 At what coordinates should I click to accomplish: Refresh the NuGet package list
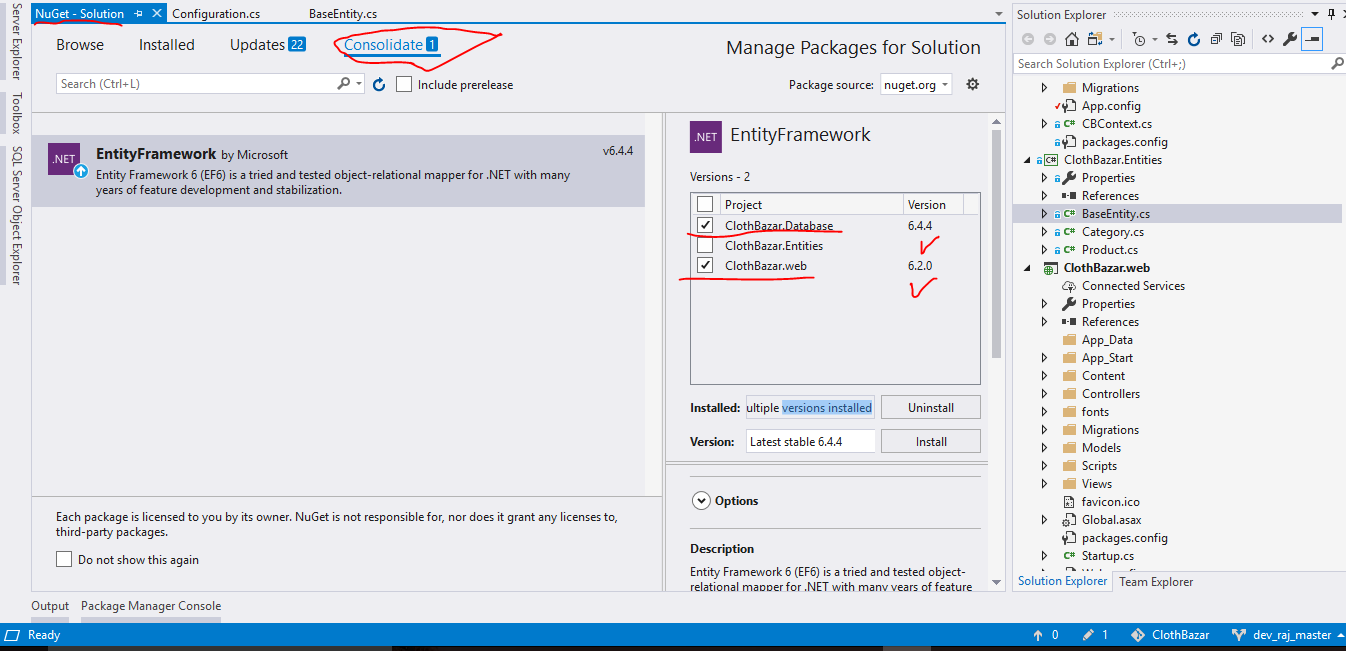[x=379, y=85]
